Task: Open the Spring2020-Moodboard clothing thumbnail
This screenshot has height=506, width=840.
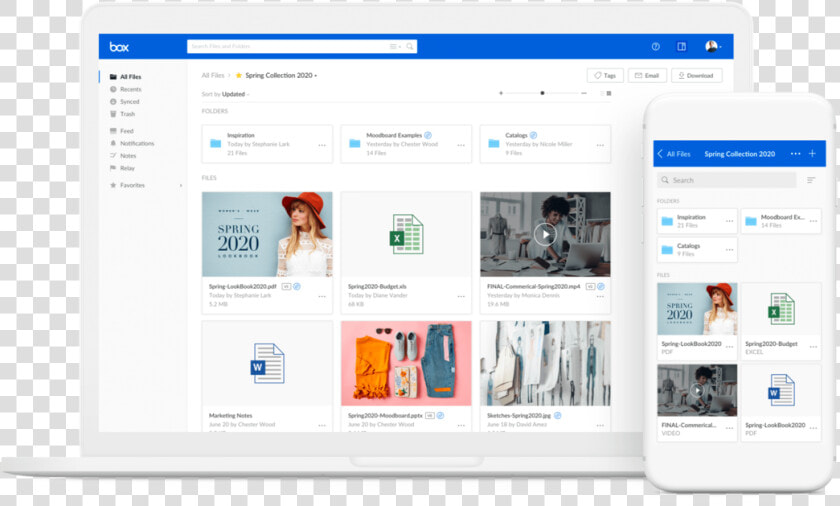Action: point(406,363)
